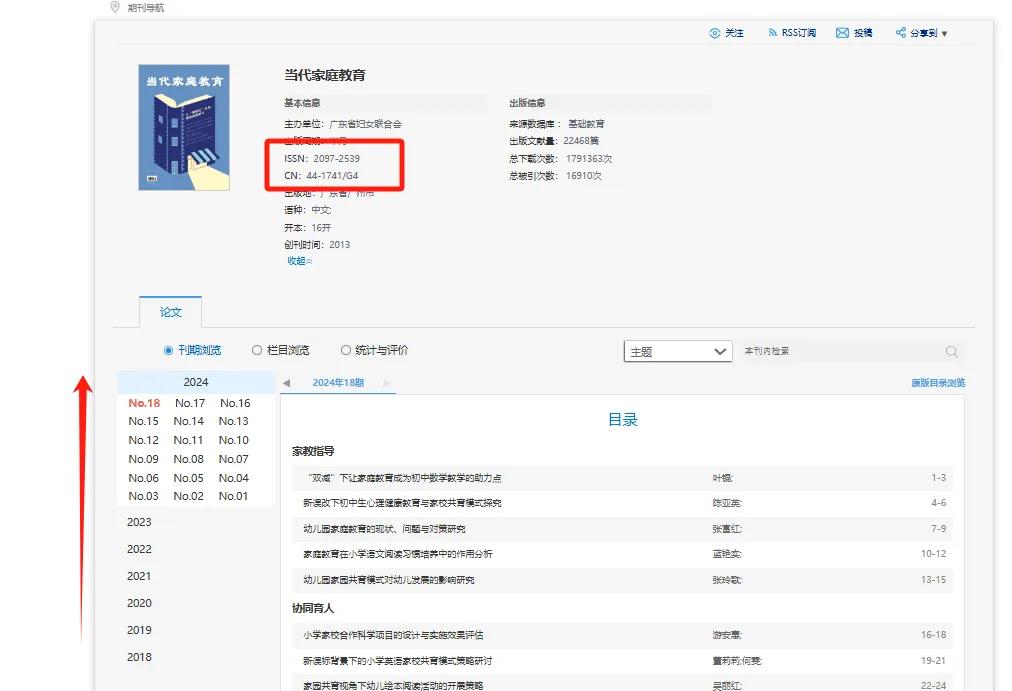
Task: Click the search magnifier icon in 本刊内检索
Action: tap(951, 352)
